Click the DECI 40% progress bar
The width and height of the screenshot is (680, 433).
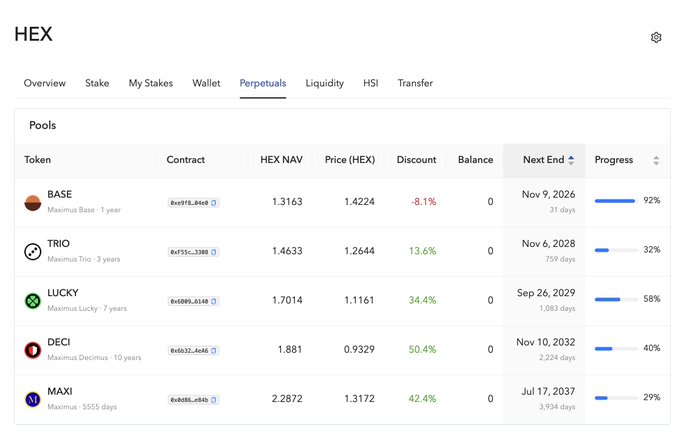pyautogui.click(x=616, y=348)
